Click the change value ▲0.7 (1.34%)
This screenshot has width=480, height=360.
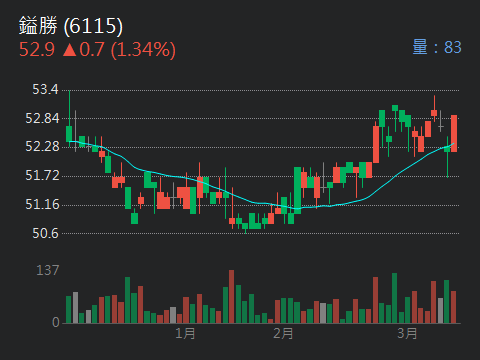pos(119,50)
